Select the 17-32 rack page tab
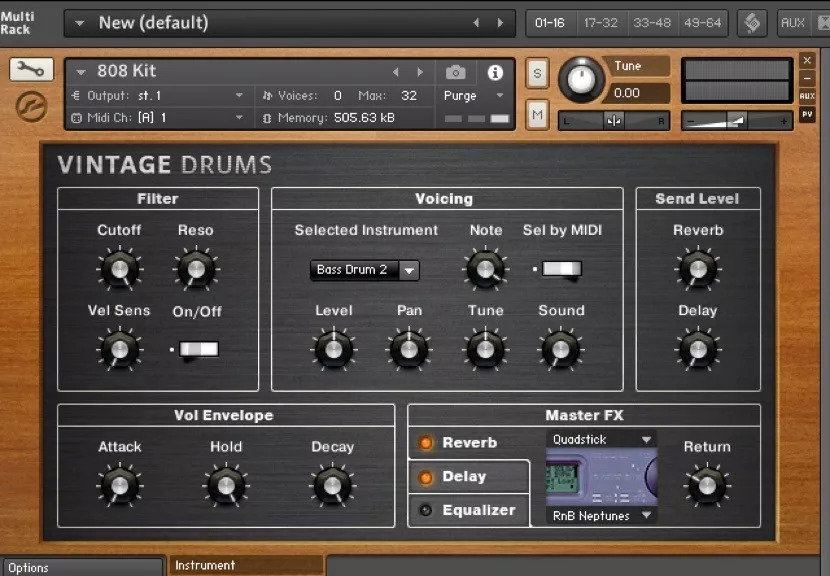 point(601,23)
